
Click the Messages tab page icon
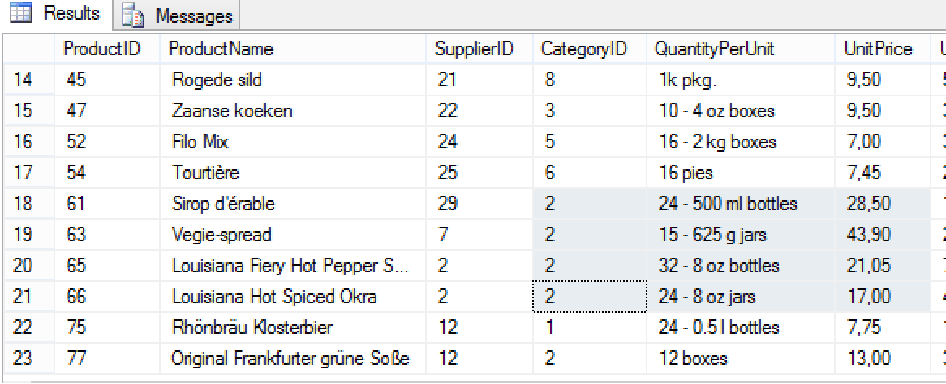point(133,16)
